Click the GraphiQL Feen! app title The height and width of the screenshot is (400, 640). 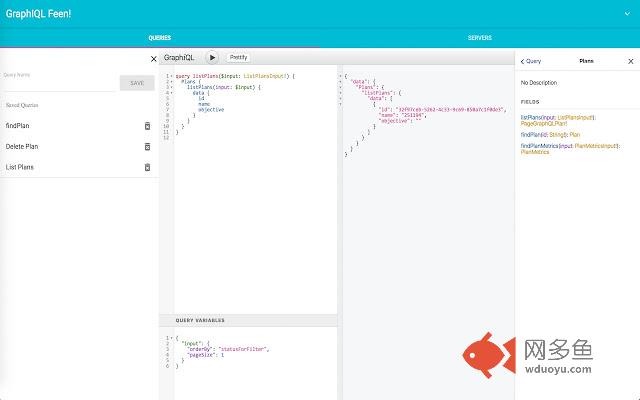(38, 13)
